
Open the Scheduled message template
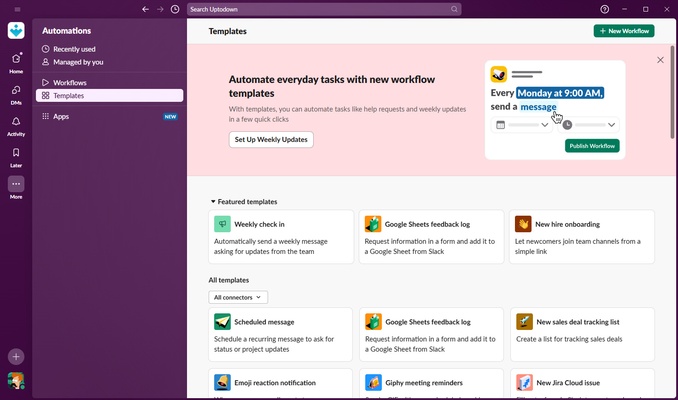(280, 334)
